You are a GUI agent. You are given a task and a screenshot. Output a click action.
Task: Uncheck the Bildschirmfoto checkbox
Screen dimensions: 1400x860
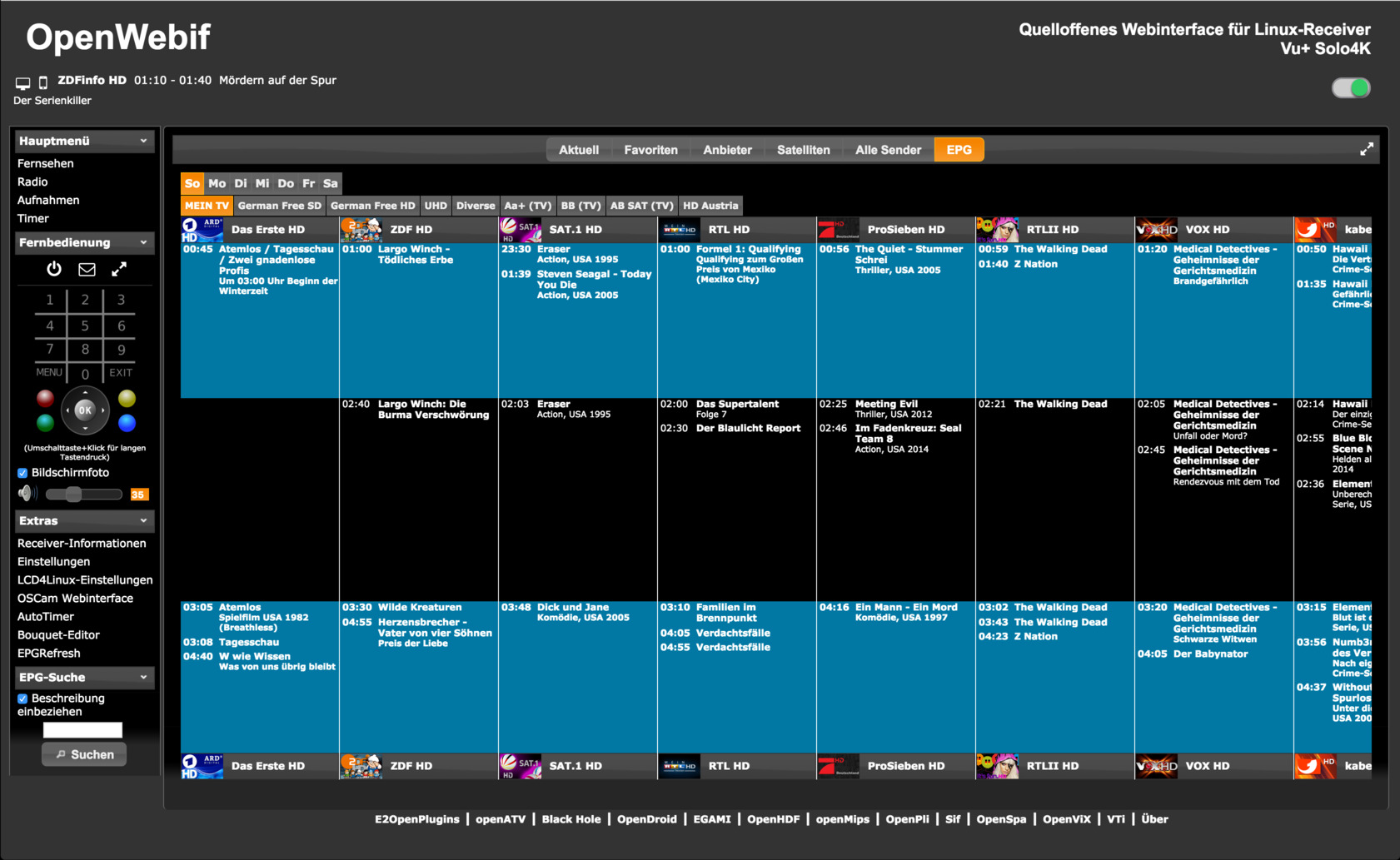tap(22, 473)
